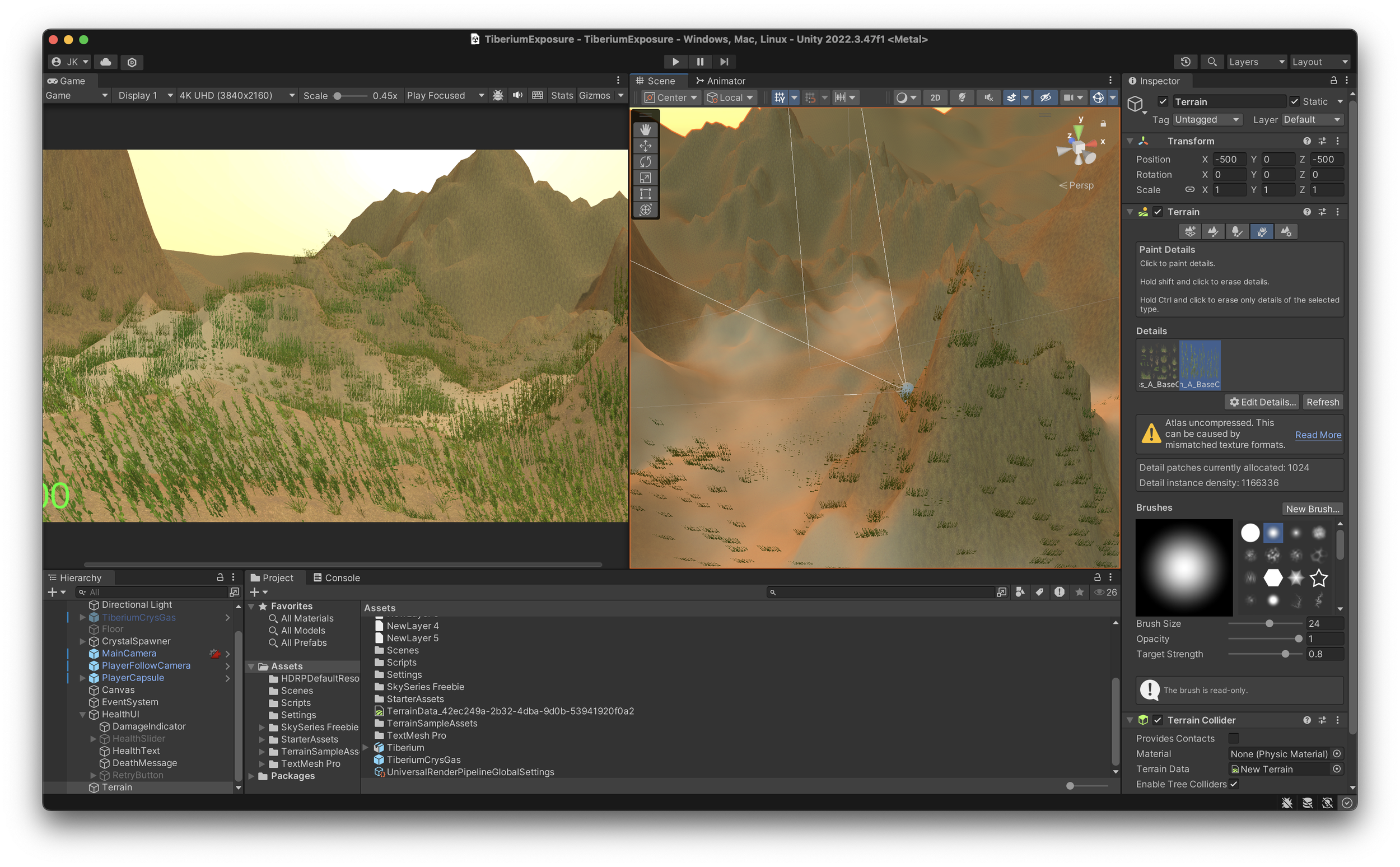Viewport: 1400px width, 867px height.
Task: Enable the Provides Contacts checkbox
Action: 1234,738
